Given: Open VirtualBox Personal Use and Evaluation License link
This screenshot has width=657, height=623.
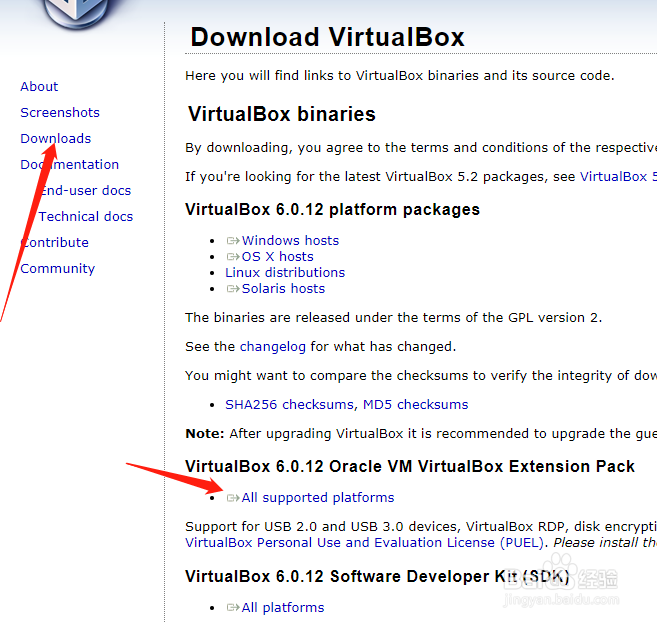Looking at the screenshot, I should [365, 543].
